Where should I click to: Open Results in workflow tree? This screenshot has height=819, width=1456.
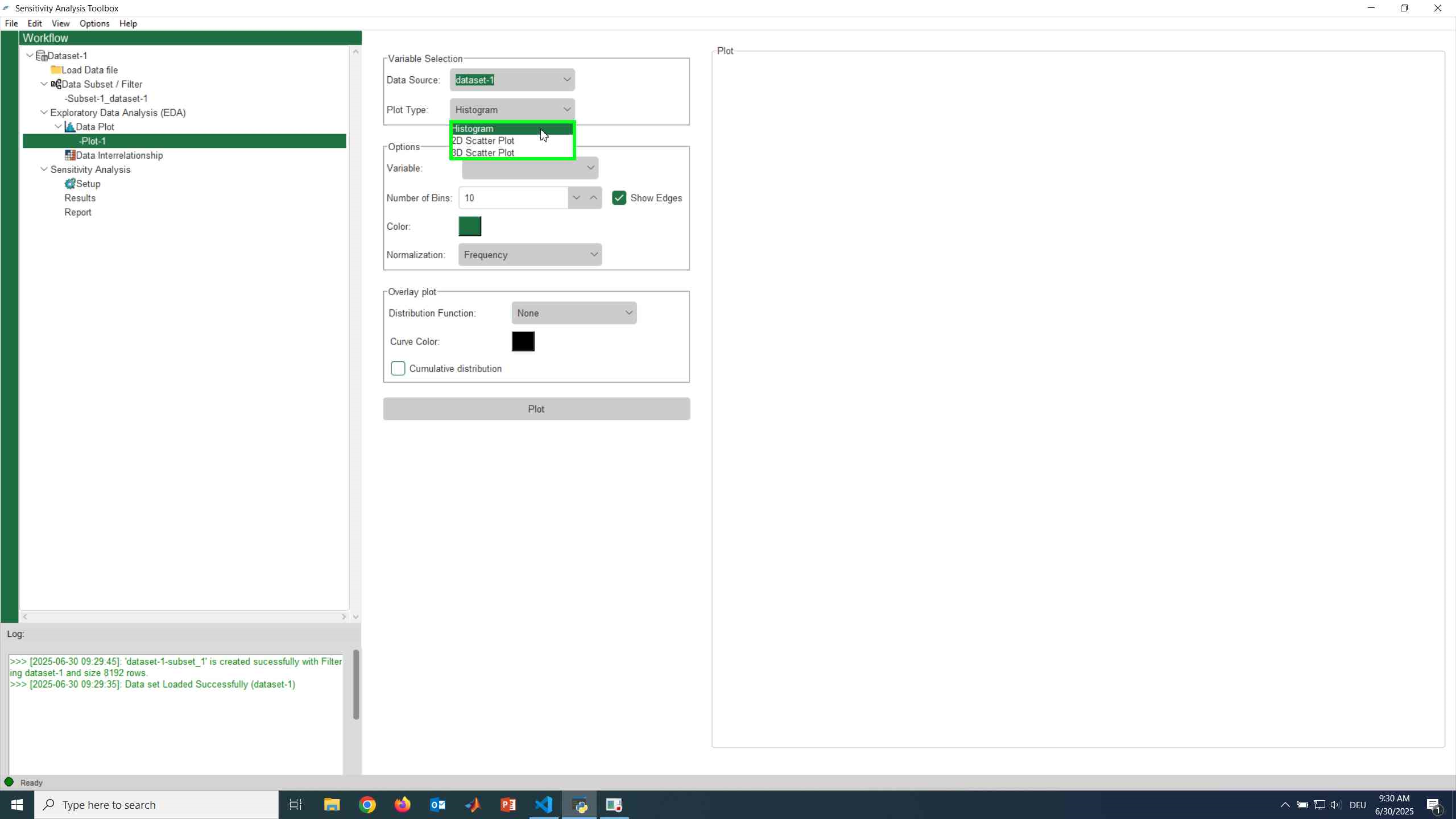click(x=80, y=198)
